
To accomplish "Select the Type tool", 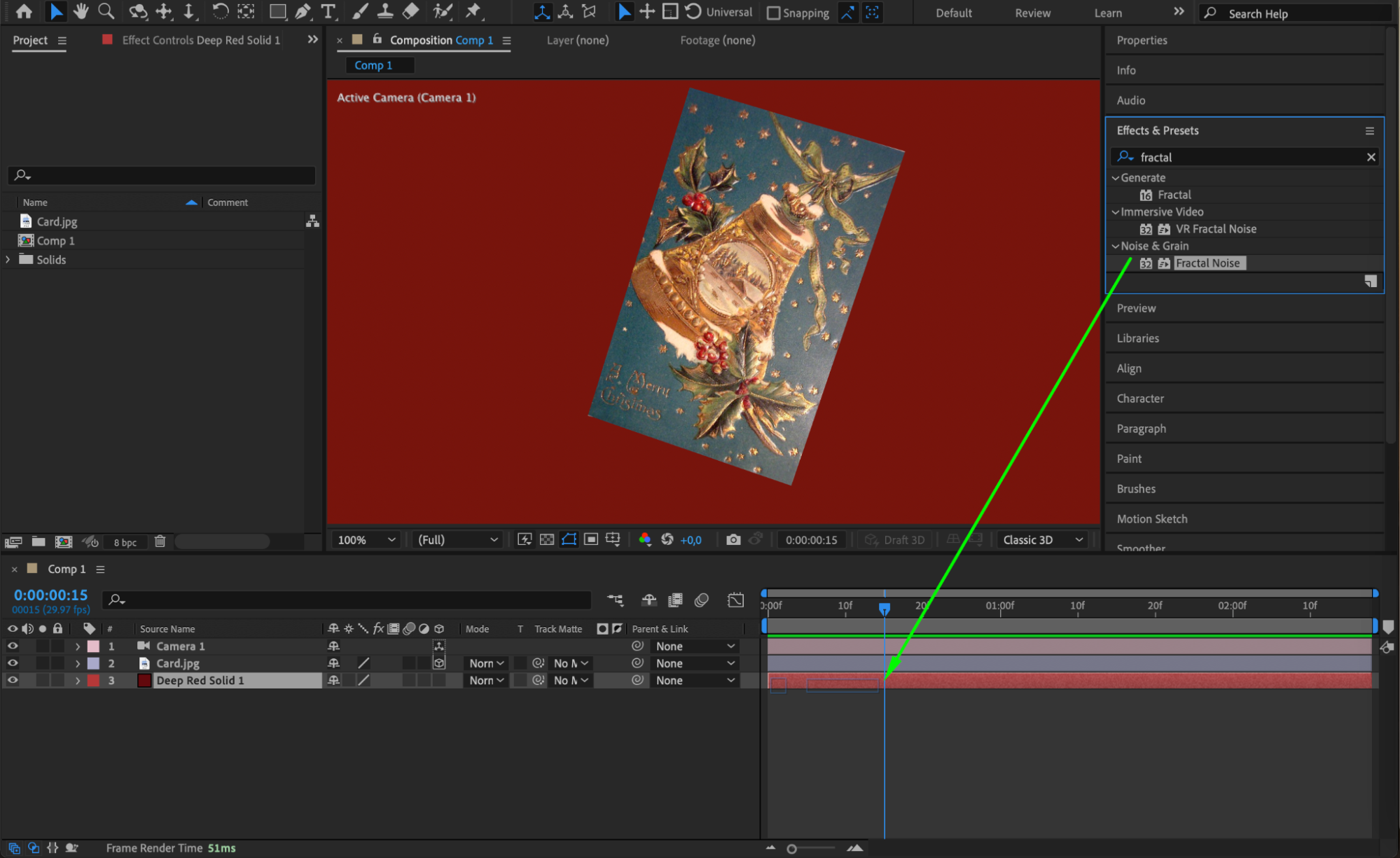I will click(x=328, y=11).
